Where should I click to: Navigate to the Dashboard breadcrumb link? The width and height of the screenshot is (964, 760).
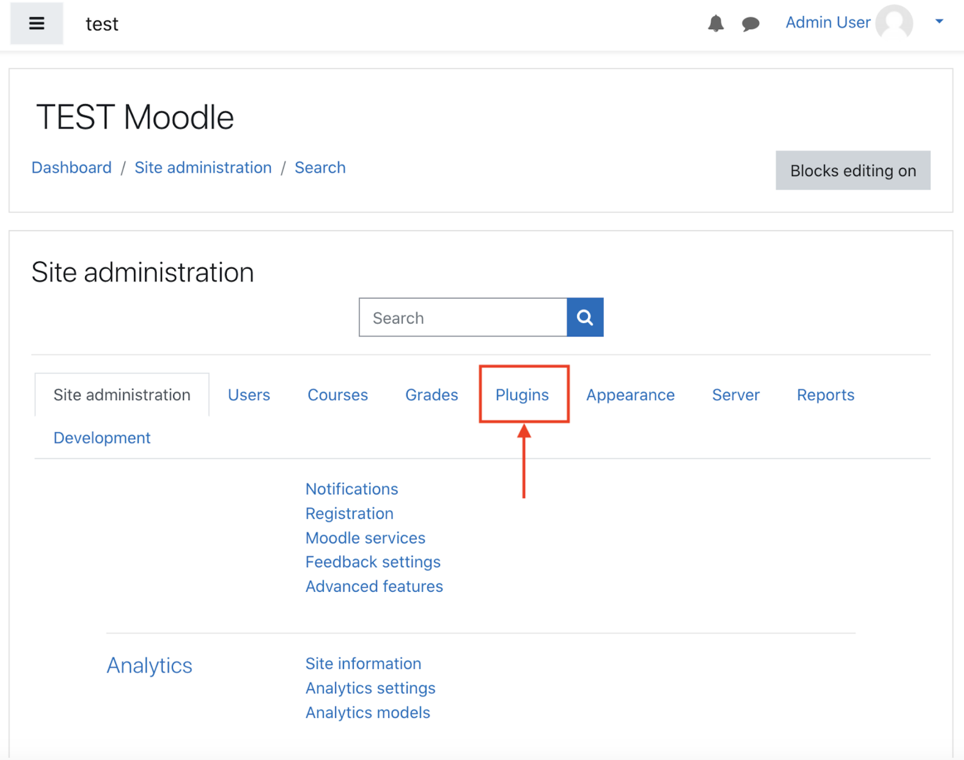71,167
